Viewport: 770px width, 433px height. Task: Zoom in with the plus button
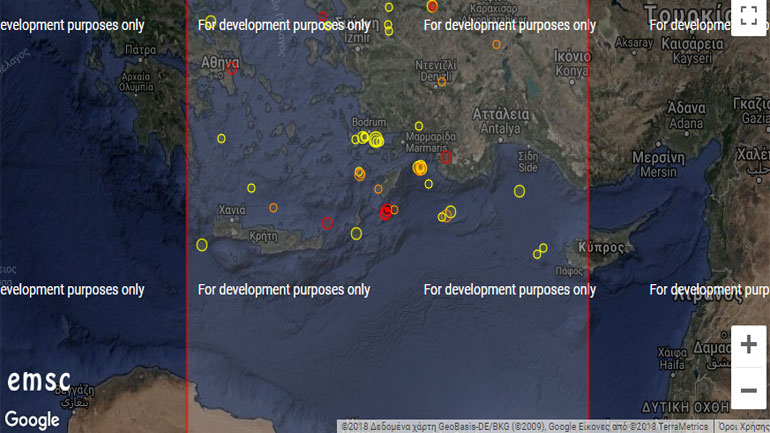coord(748,345)
